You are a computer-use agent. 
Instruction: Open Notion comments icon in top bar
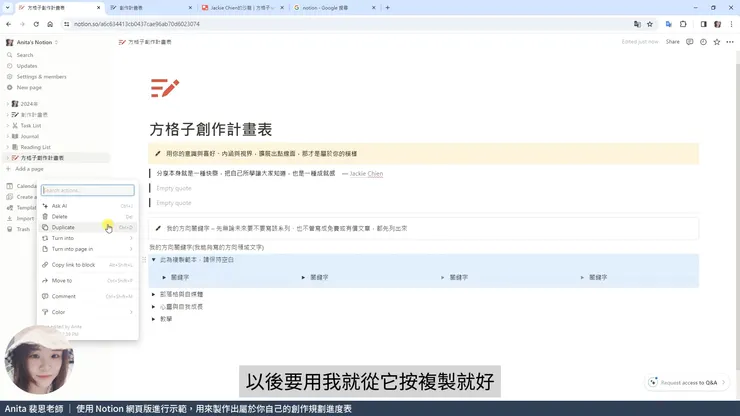pos(690,42)
